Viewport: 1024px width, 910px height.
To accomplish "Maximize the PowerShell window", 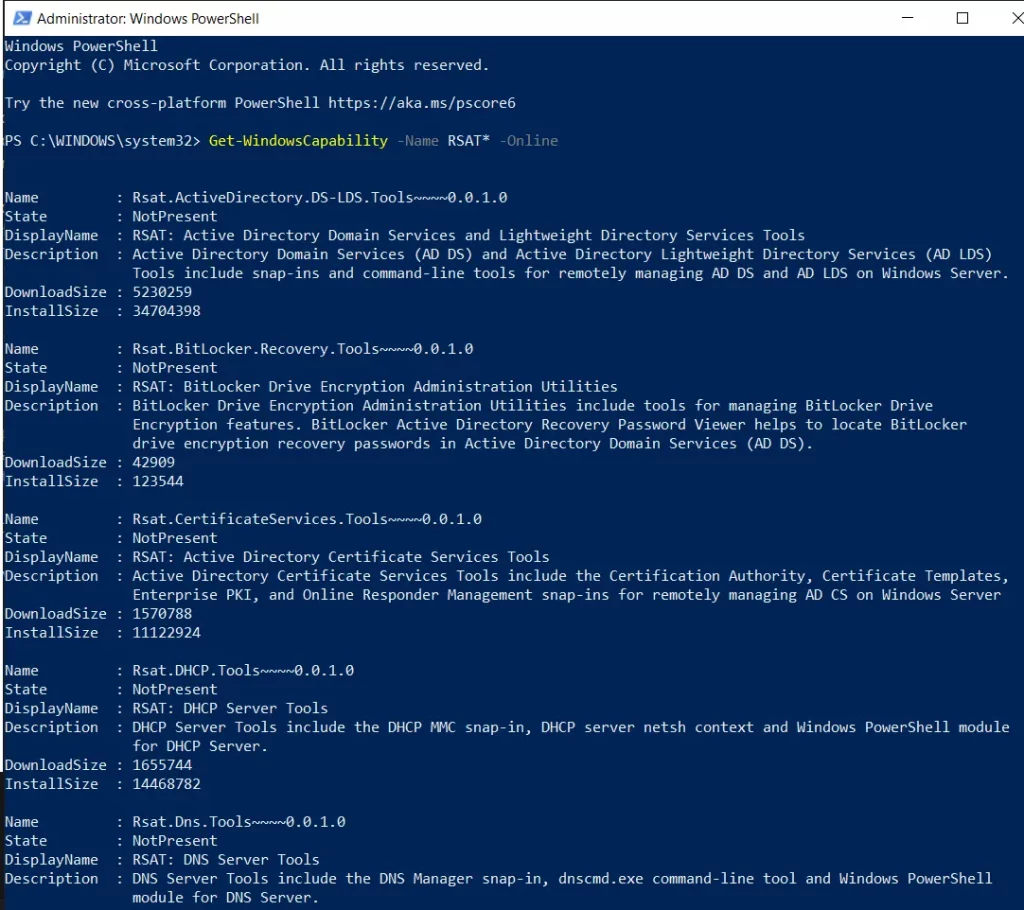I will [962, 18].
